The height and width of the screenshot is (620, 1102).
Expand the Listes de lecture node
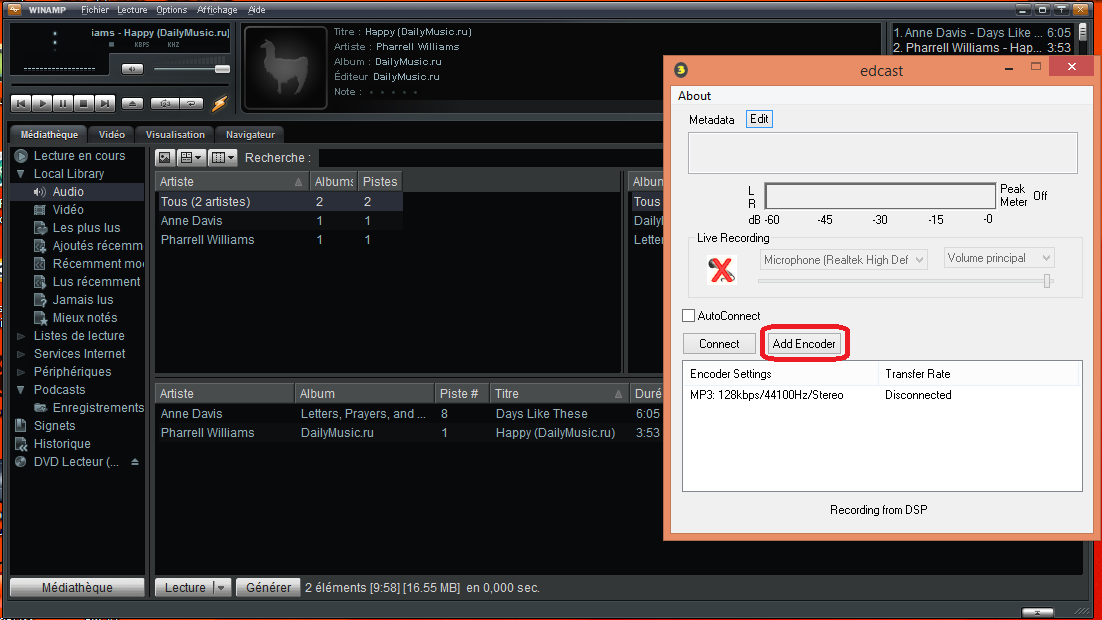pos(20,336)
